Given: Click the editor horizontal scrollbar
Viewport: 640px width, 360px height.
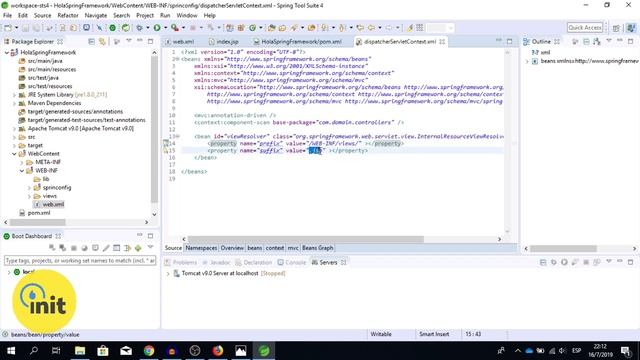Looking at the screenshot, I should (x=305, y=239).
